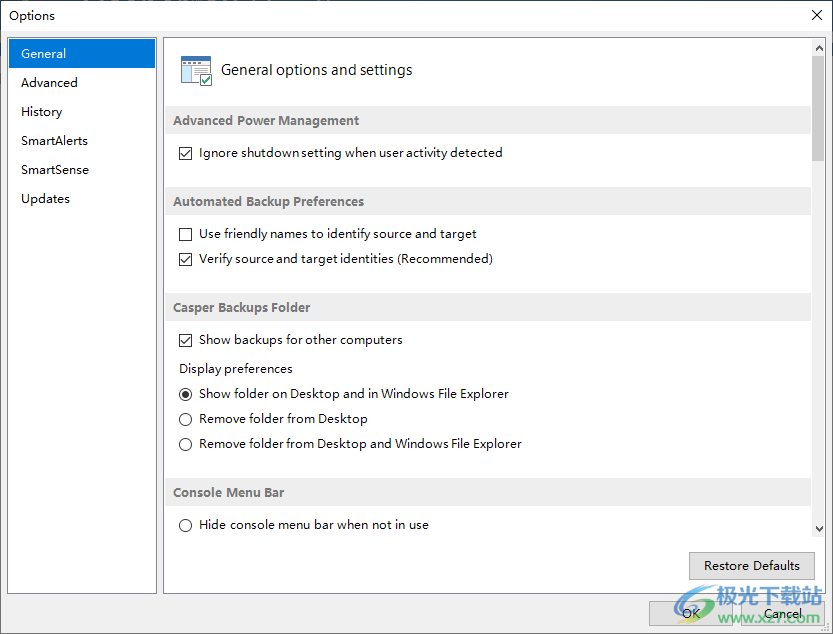
Task: Close the Options dialog window
Action: tap(816, 15)
